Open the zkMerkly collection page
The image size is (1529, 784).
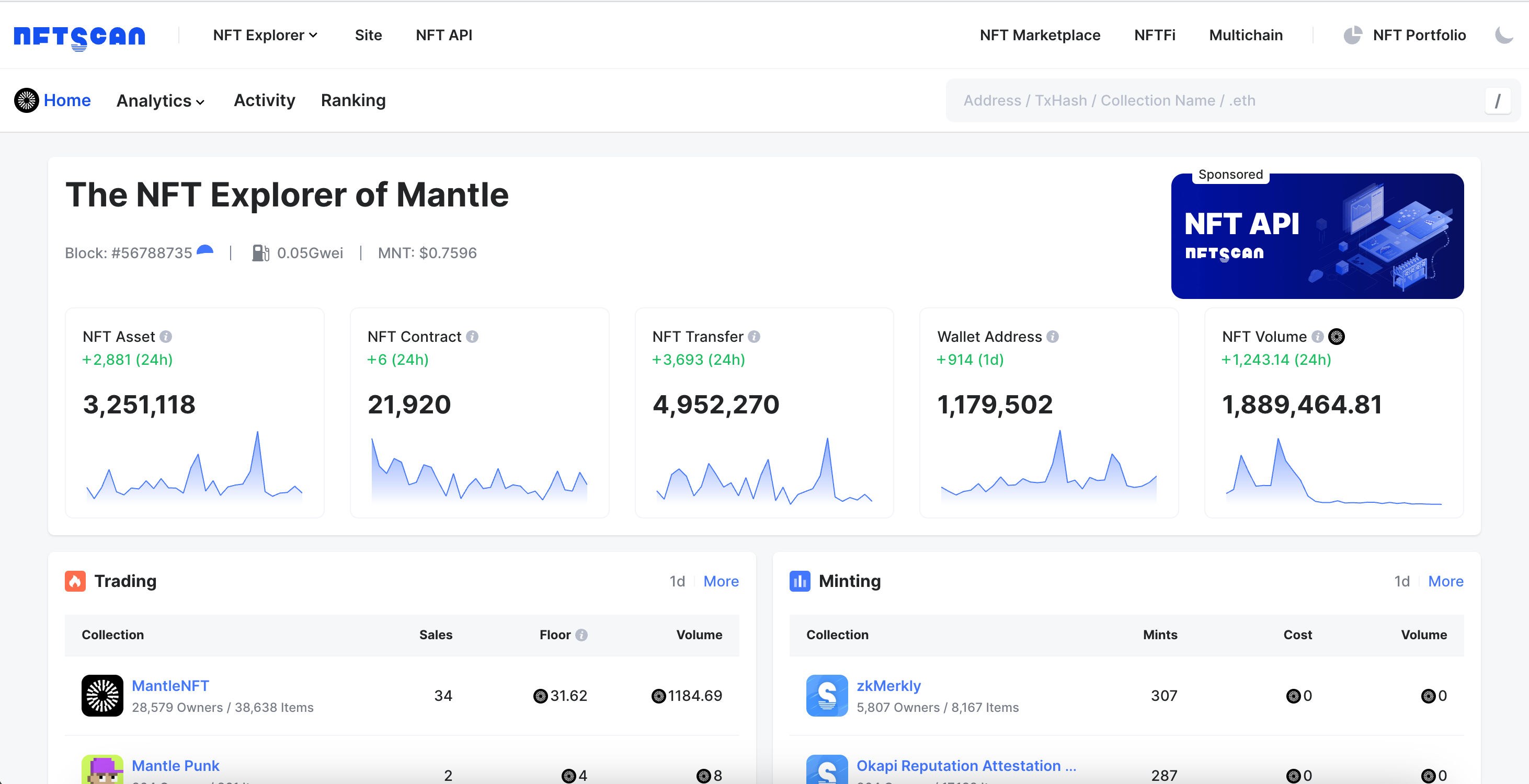(x=888, y=686)
